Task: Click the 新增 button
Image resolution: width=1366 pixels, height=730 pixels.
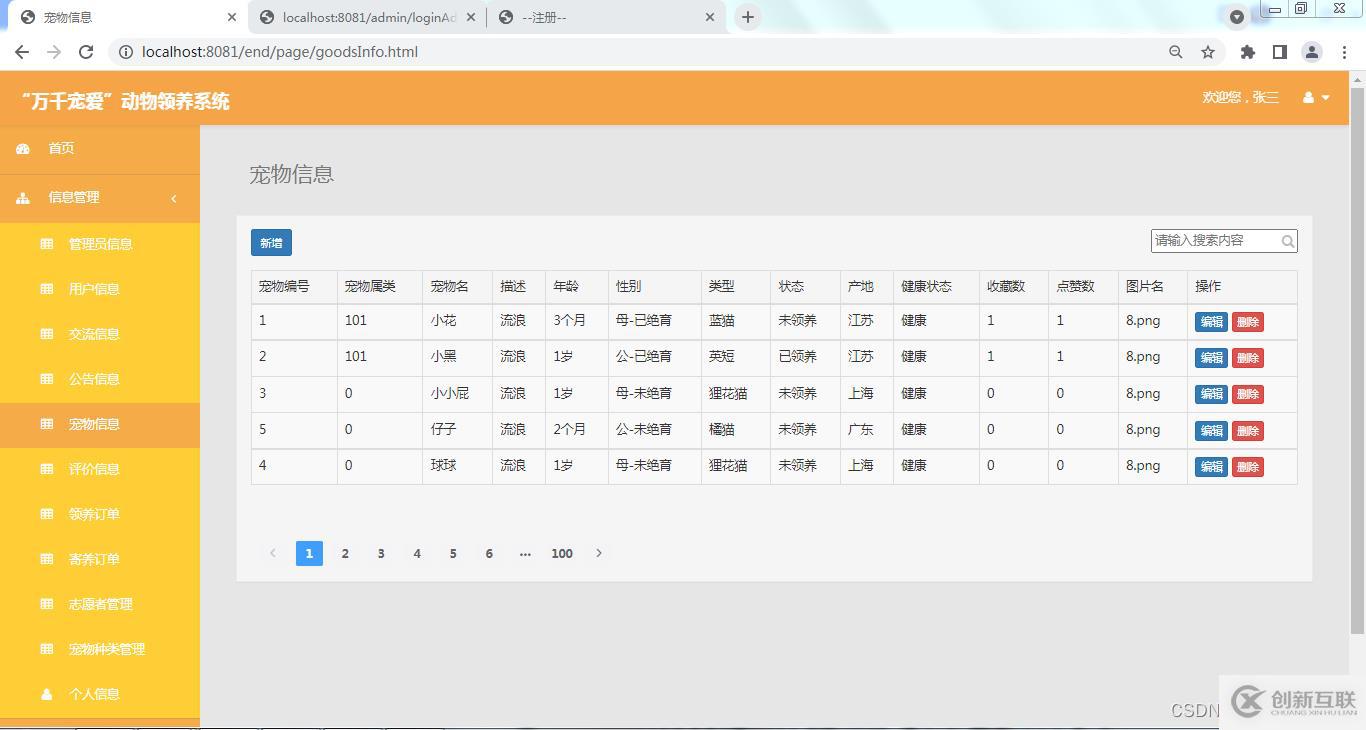Action: [271, 243]
